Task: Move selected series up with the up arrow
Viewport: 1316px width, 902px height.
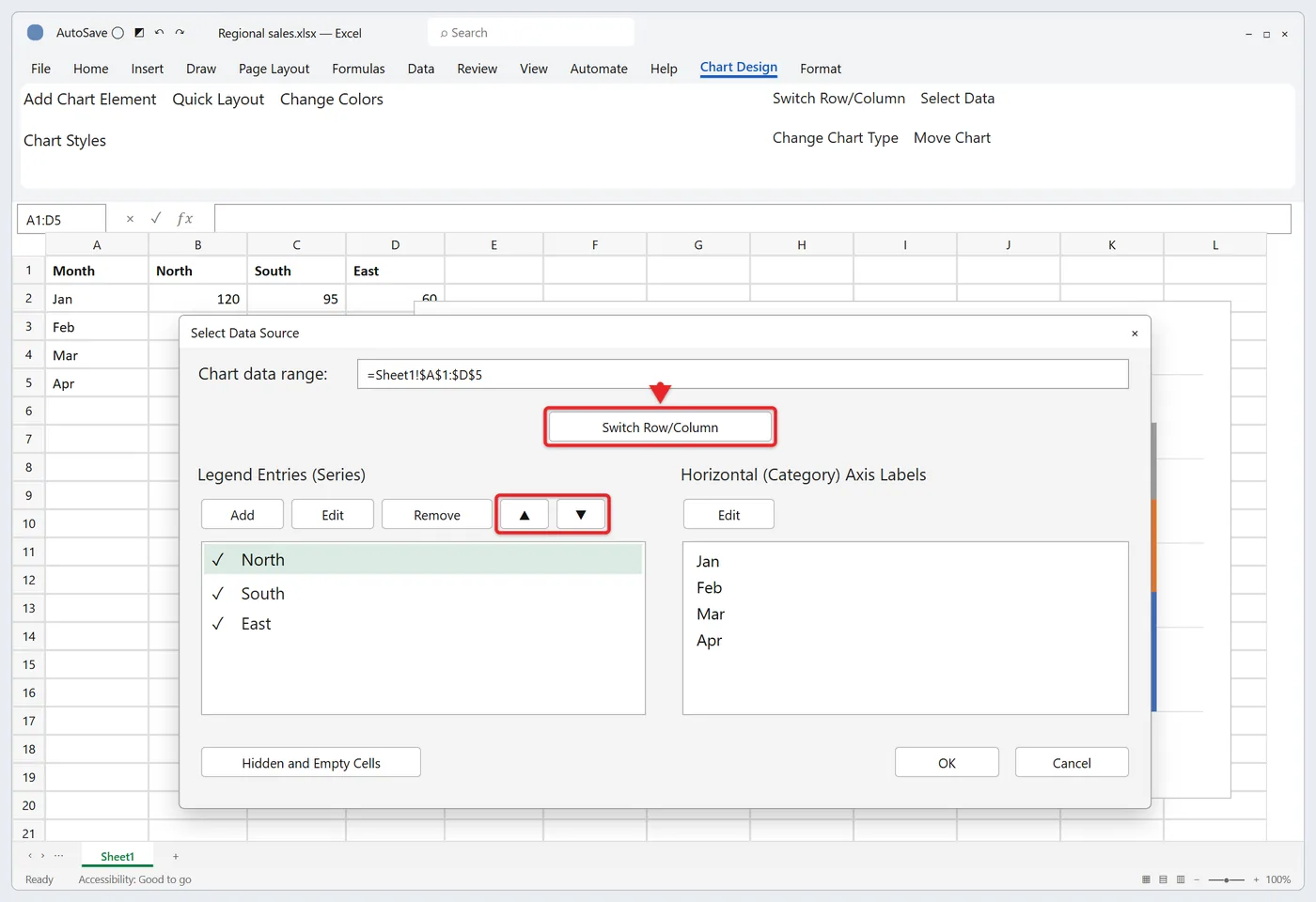Action: tap(525, 515)
